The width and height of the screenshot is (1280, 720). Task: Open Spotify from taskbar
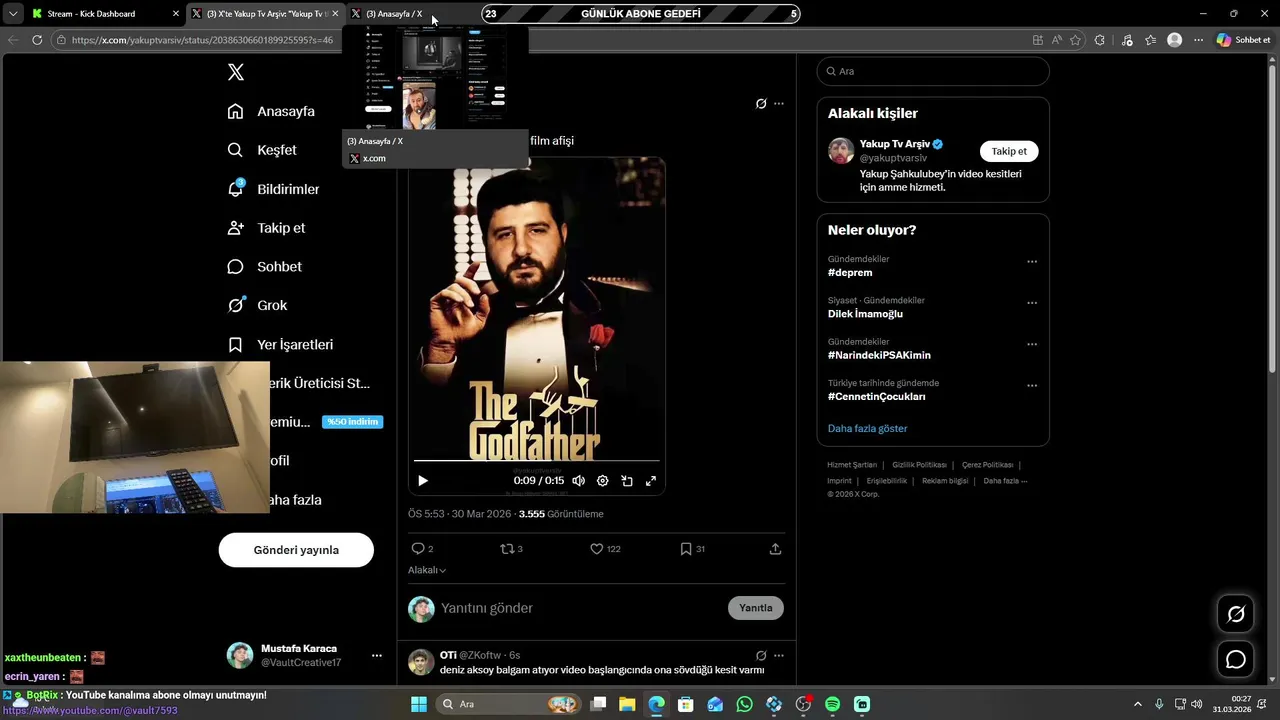pos(832,704)
